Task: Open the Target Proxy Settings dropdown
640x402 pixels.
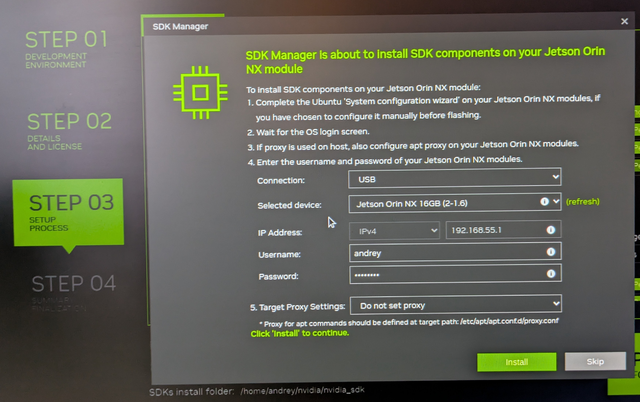Action: pyautogui.click(x=454, y=304)
